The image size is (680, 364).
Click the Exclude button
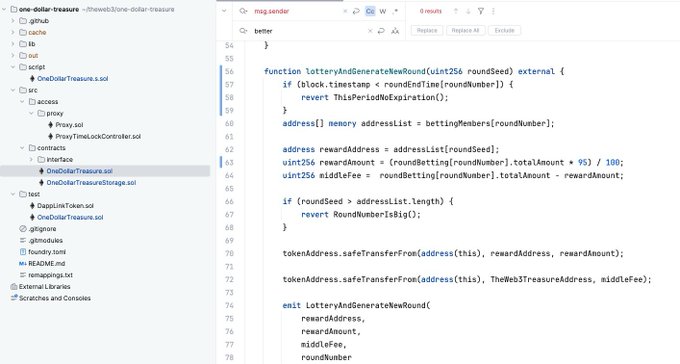pyautogui.click(x=504, y=30)
